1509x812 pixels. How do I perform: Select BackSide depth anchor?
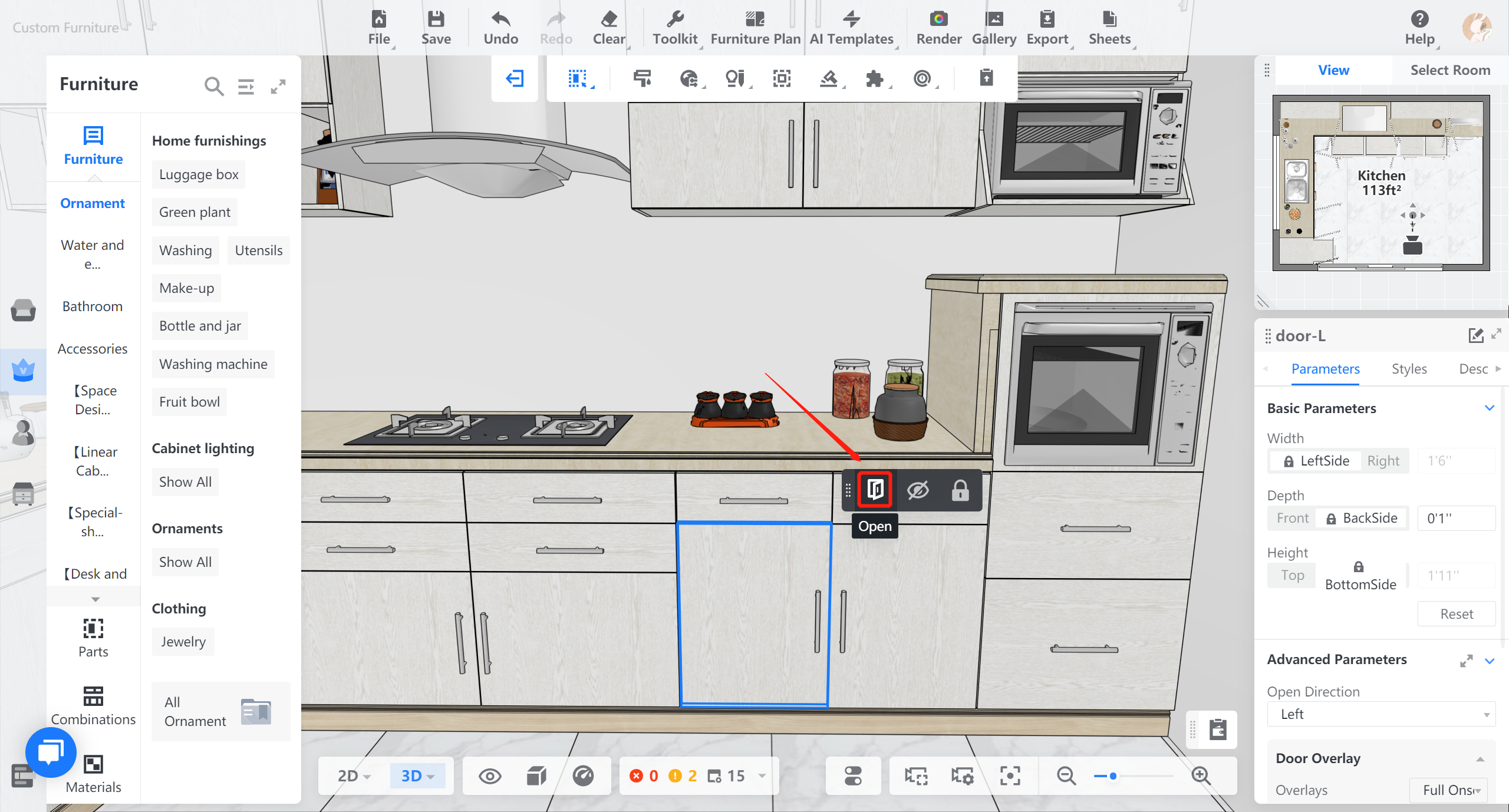pyautogui.click(x=1362, y=518)
